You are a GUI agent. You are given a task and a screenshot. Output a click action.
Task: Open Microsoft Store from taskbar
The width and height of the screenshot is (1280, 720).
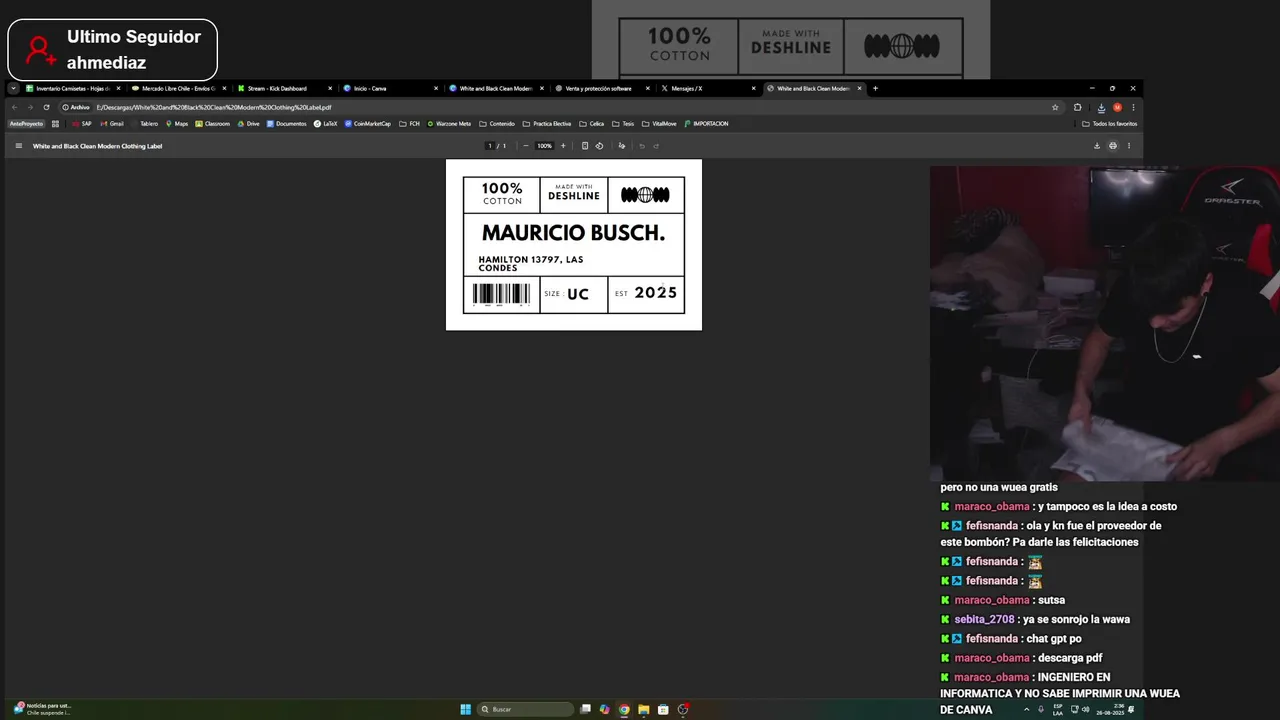coord(663,709)
